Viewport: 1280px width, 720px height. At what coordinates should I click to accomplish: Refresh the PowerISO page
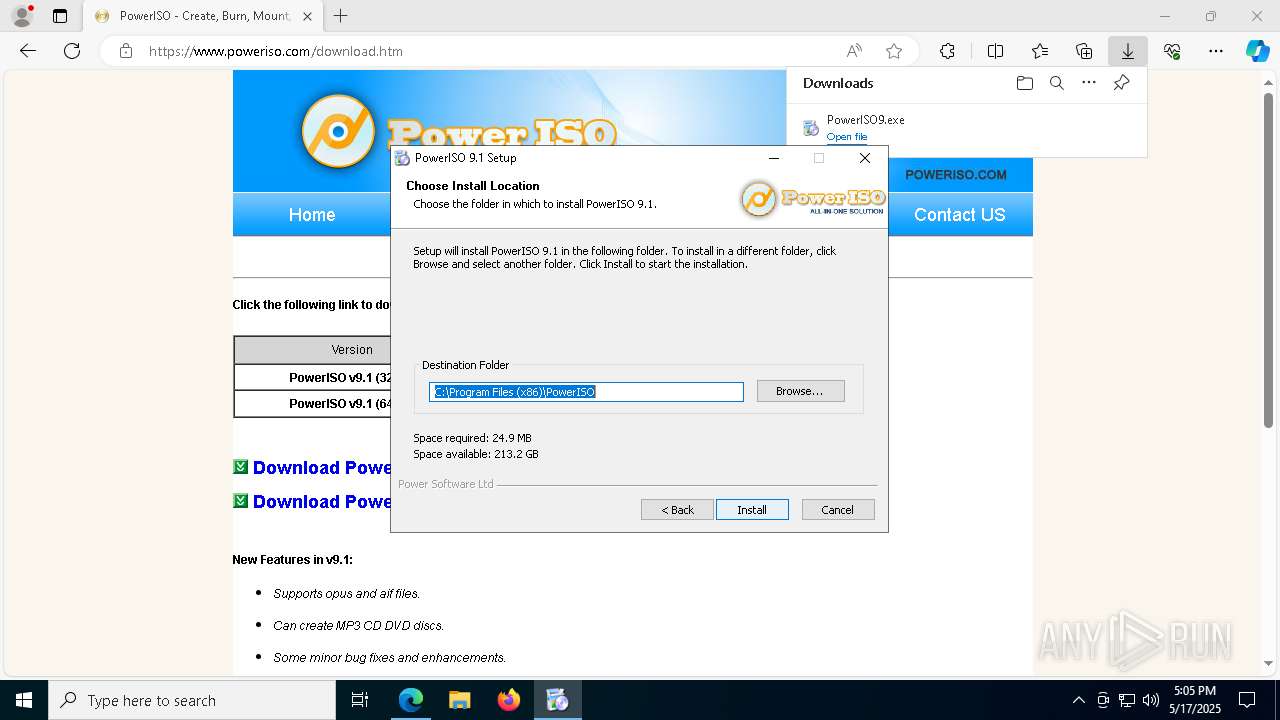point(72,51)
